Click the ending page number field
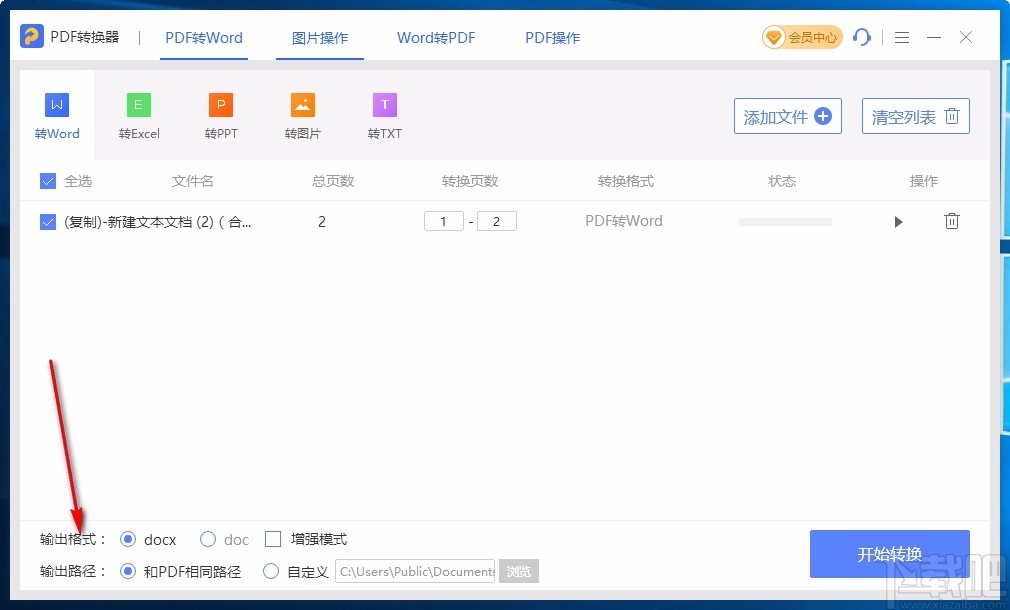 (x=497, y=221)
